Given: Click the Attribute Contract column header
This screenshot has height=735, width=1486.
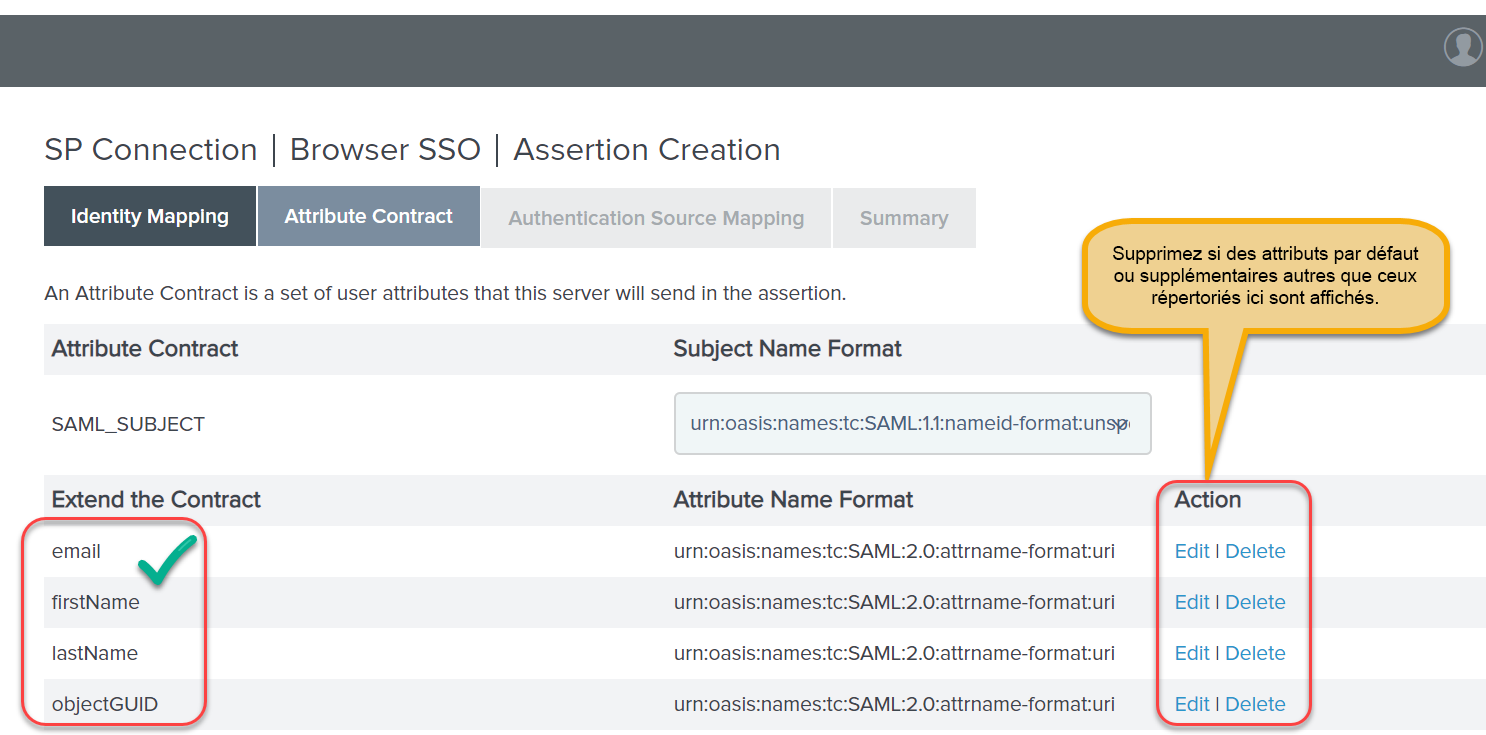Looking at the screenshot, I should (x=144, y=348).
